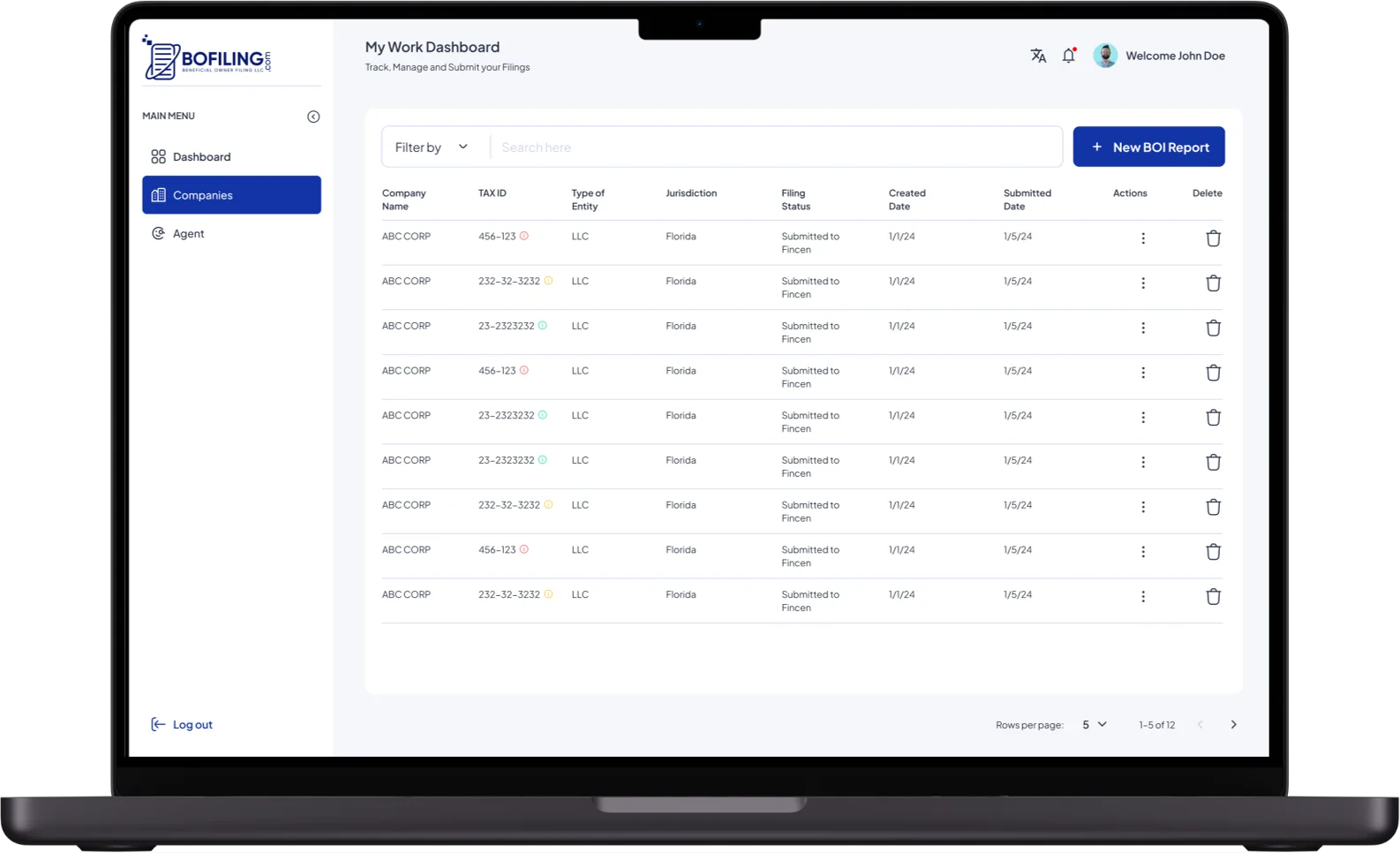Click trash icon in the second table row
This screenshot has width=1400, height=853.
(1214, 283)
